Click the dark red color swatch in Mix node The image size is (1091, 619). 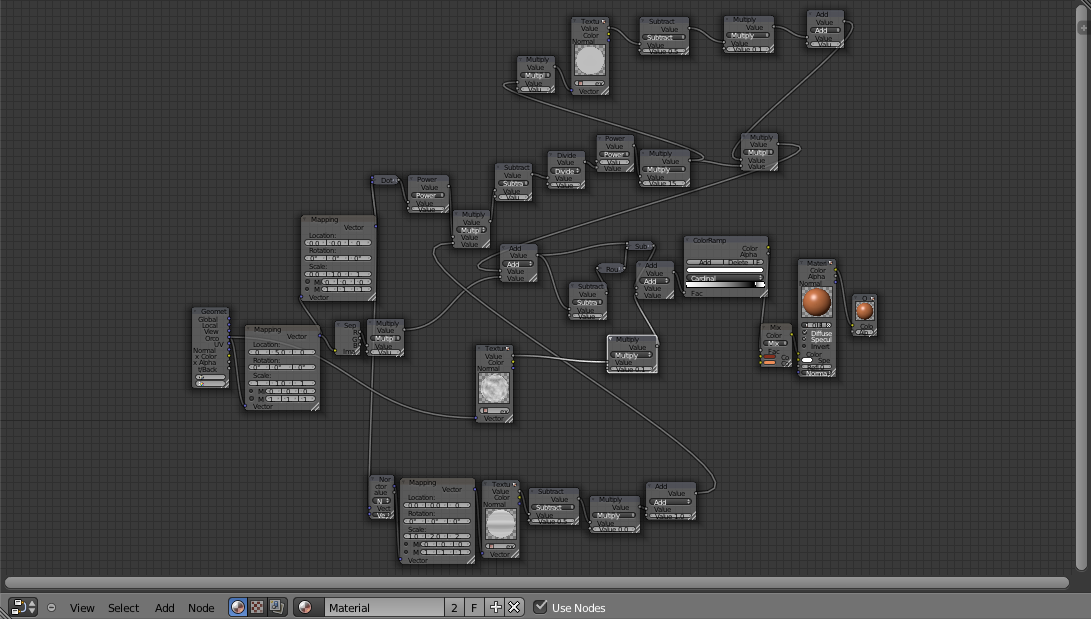pyautogui.click(x=770, y=357)
